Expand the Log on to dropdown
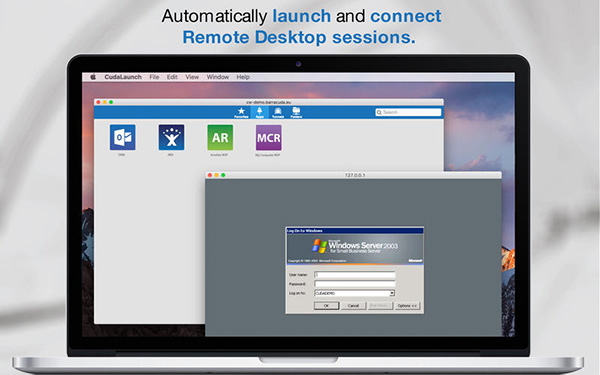This screenshot has height=375, width=600. 392,293
